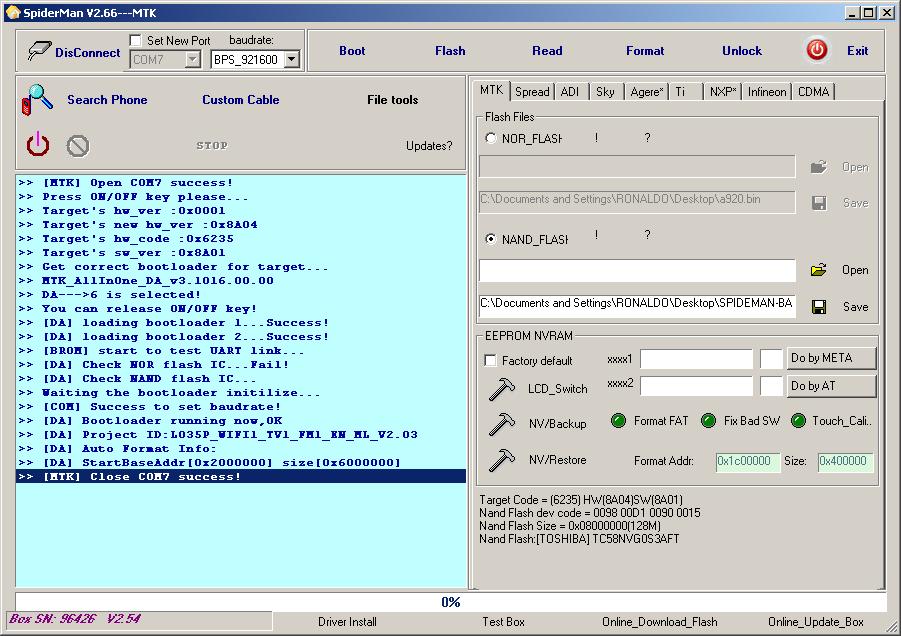Click the Nand Flash Size info text

(x=570, y=526)
